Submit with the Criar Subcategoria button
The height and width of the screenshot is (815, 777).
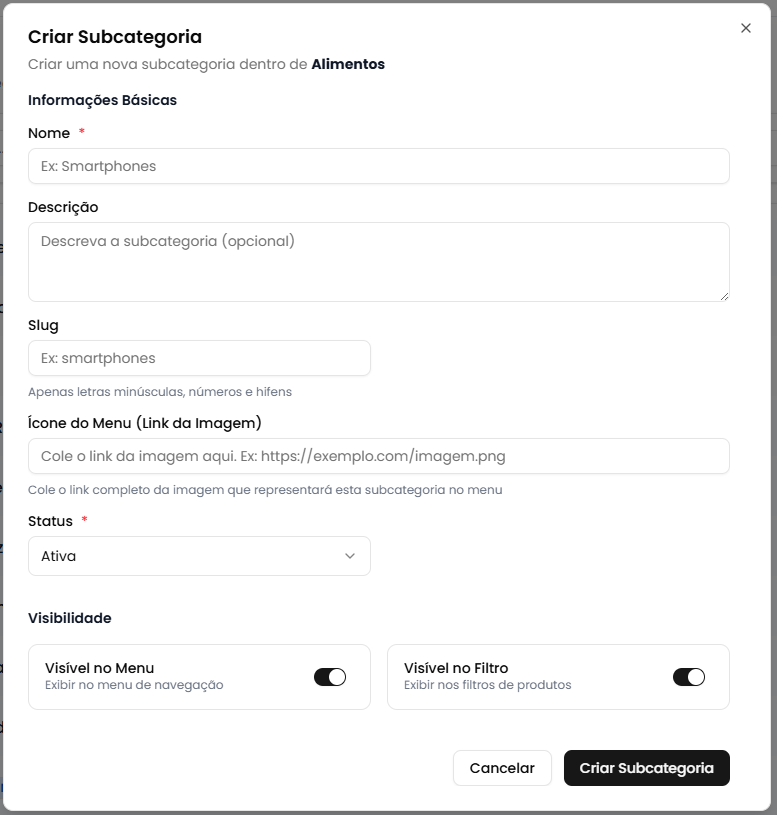(646, 768)
